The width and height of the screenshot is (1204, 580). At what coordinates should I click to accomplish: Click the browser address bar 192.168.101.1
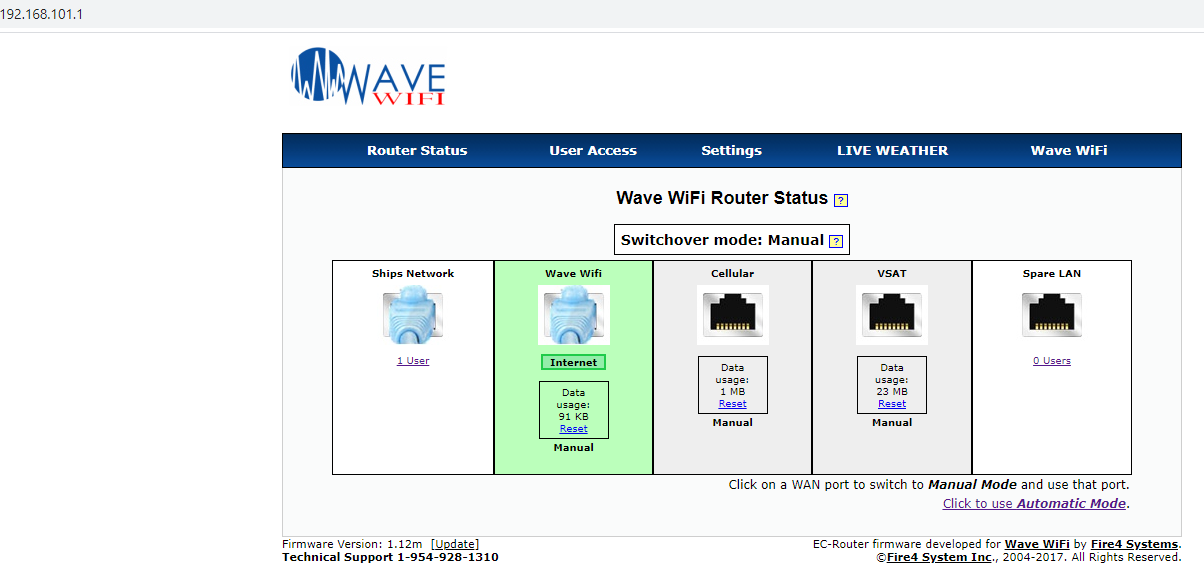point(42,15)
